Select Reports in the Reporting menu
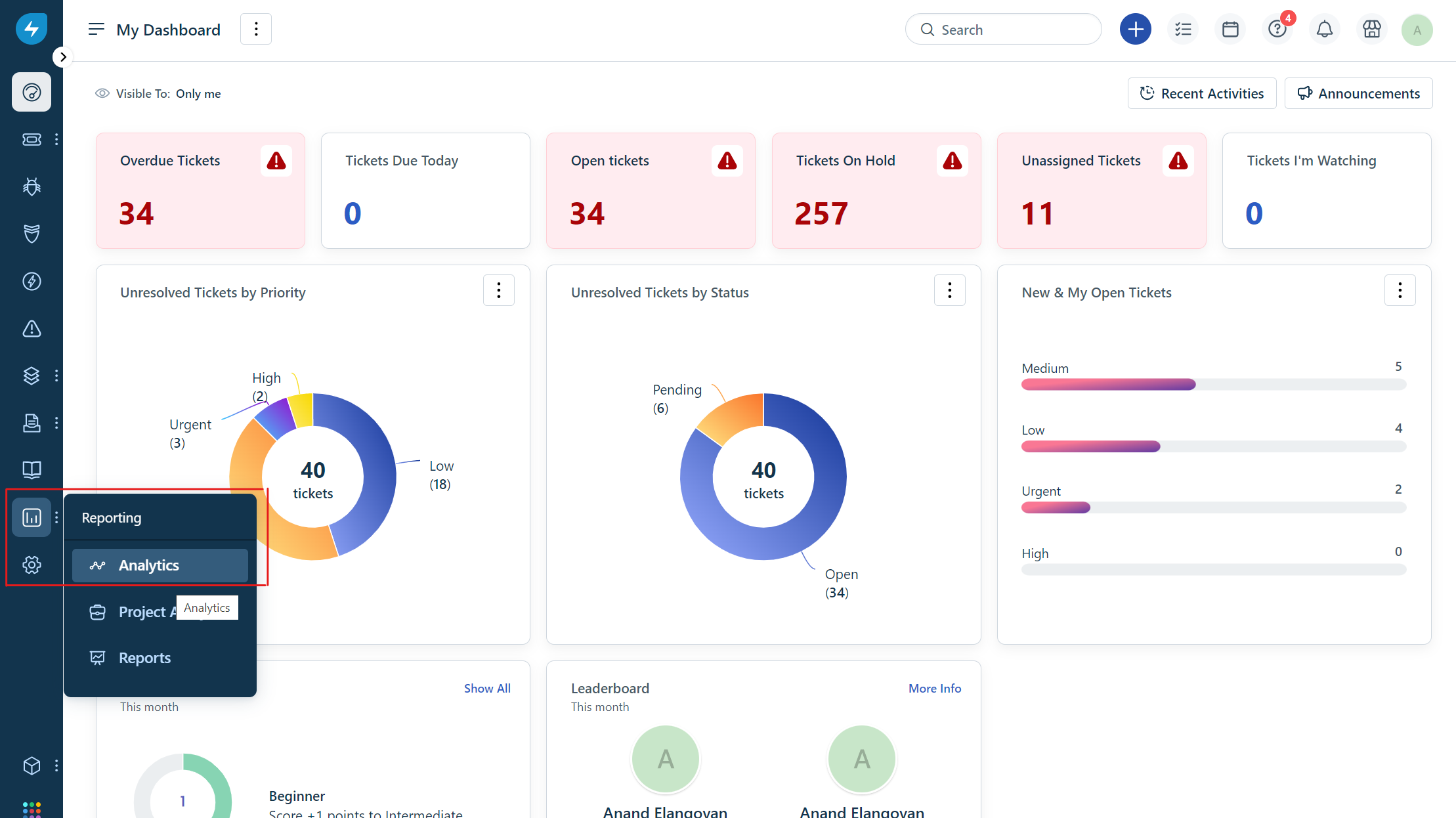 (x=144, y=658)
